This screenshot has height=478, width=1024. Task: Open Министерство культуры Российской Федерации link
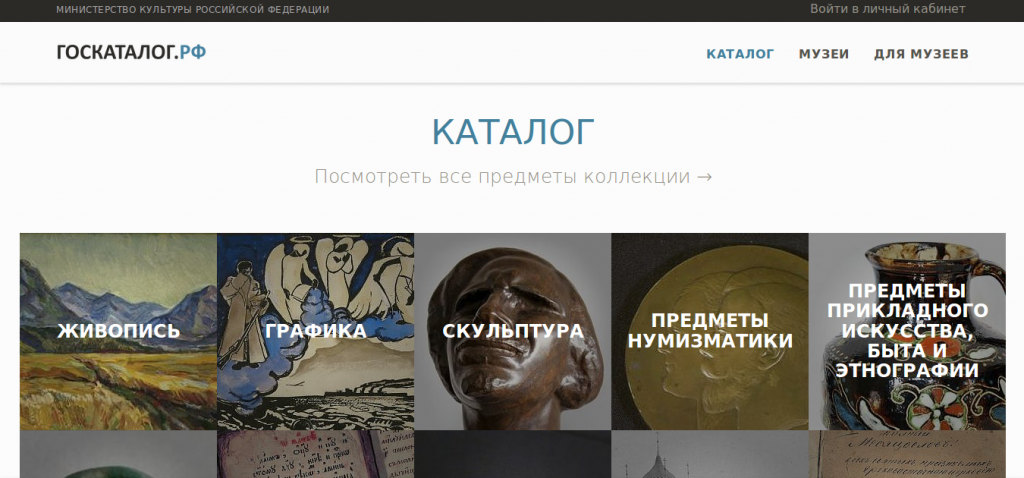click(193, 10)
